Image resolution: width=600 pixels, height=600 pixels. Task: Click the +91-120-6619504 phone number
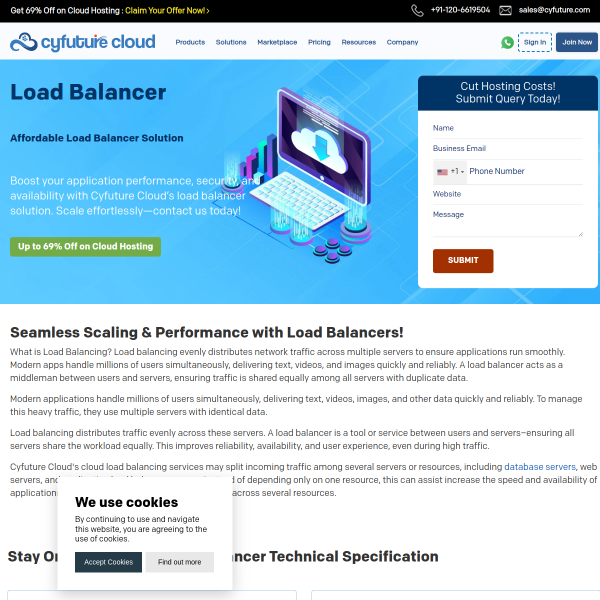point(460,10)
